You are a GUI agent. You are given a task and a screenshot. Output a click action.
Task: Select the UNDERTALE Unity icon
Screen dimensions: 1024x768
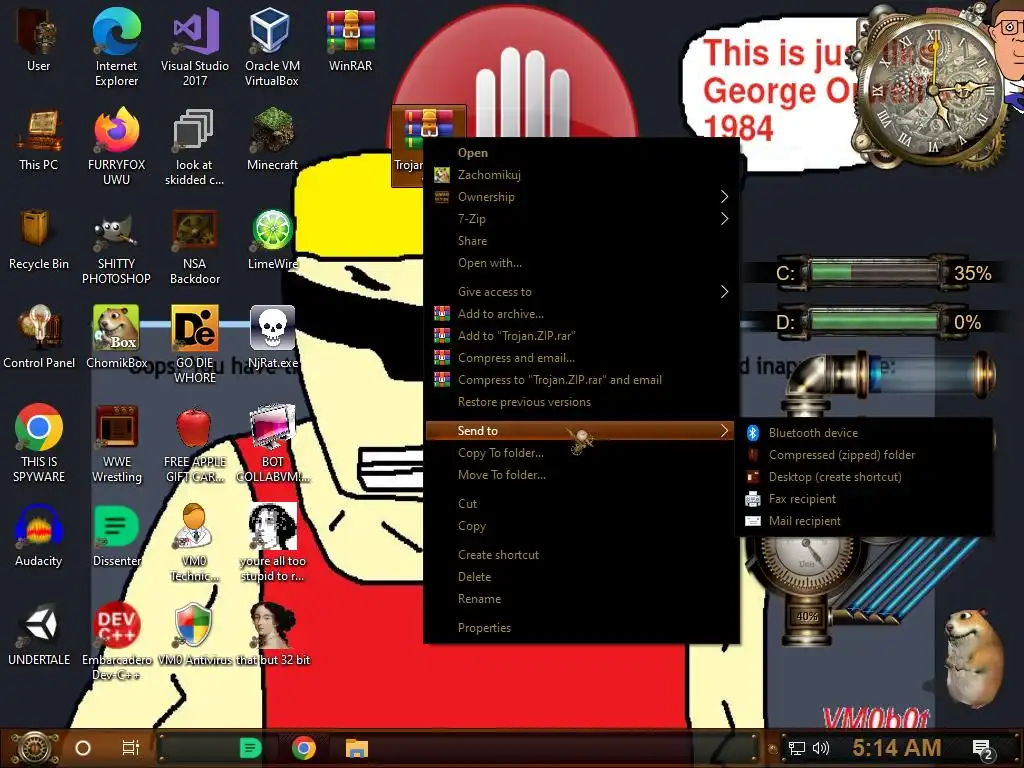pyautogui.click(x=39, y=635)
